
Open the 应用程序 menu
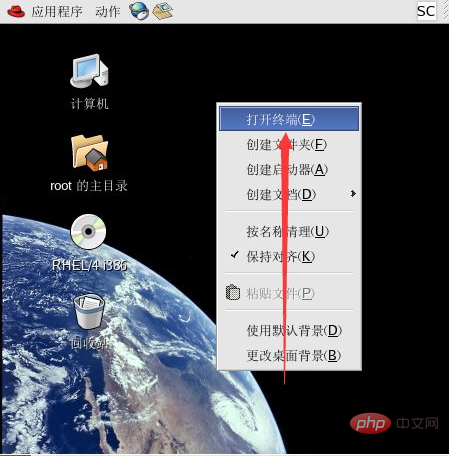tap(57, 12)
